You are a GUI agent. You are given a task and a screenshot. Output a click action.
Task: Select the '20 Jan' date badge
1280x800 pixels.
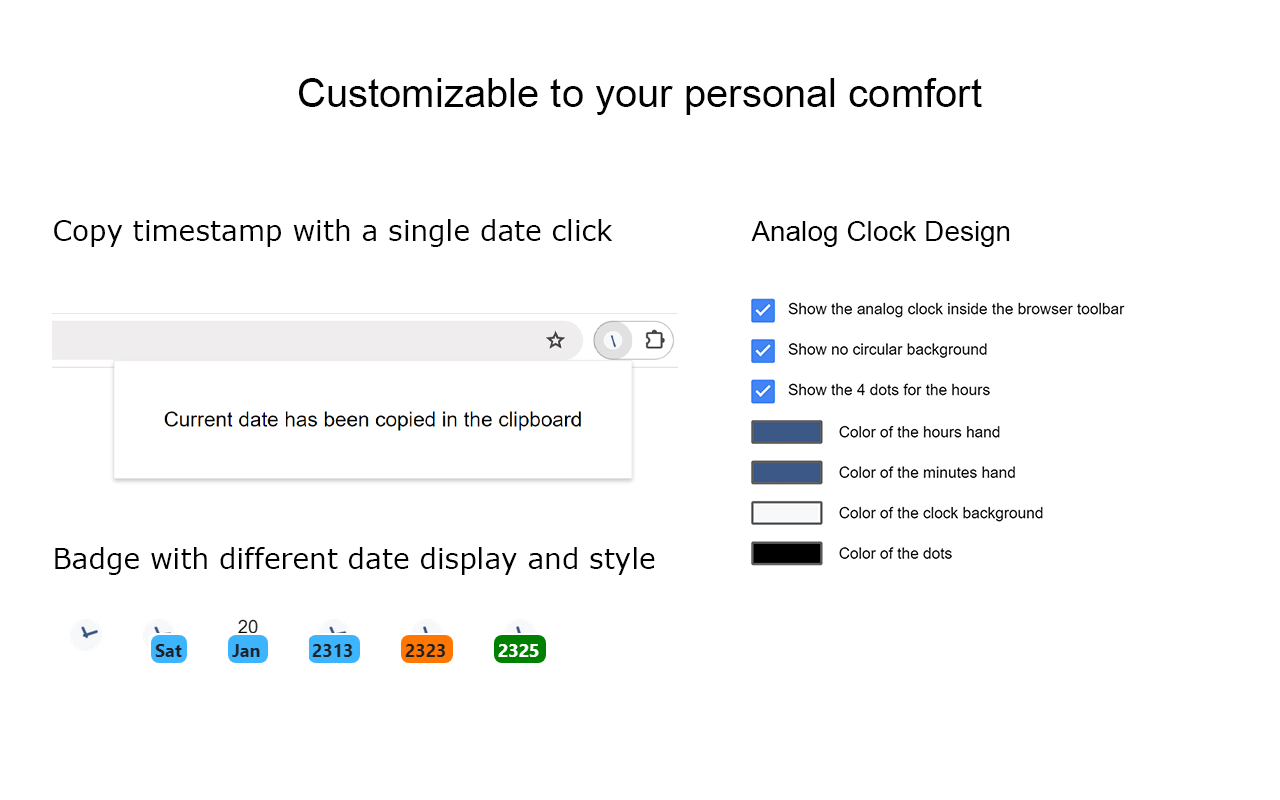(247, 640)
